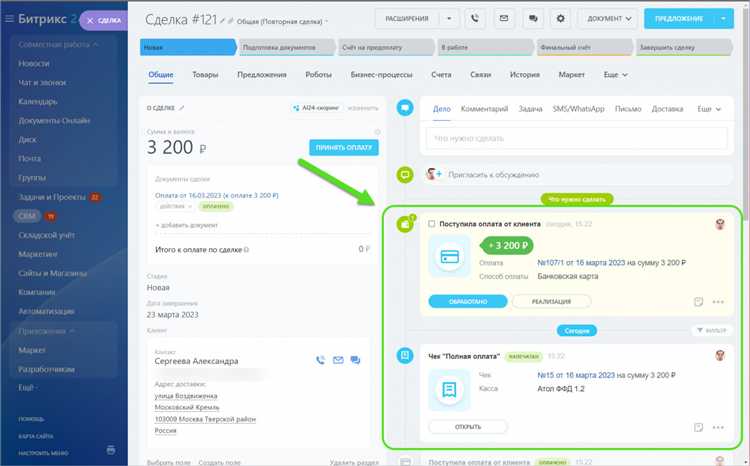The height and width of the screenshot is (466, 750).
Task: Switch to the Предложения tab
Action: pyautogui.click(x=262, y=75)
